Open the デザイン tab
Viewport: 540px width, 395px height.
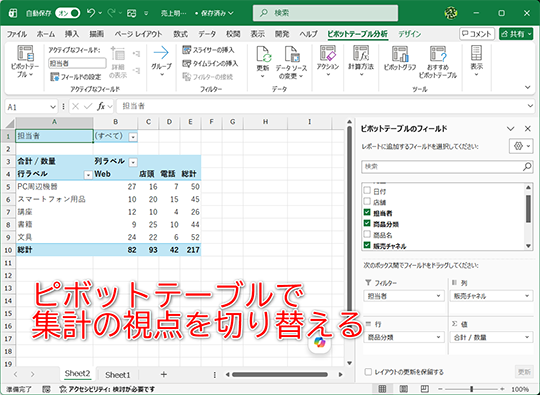tap(409, 34)
